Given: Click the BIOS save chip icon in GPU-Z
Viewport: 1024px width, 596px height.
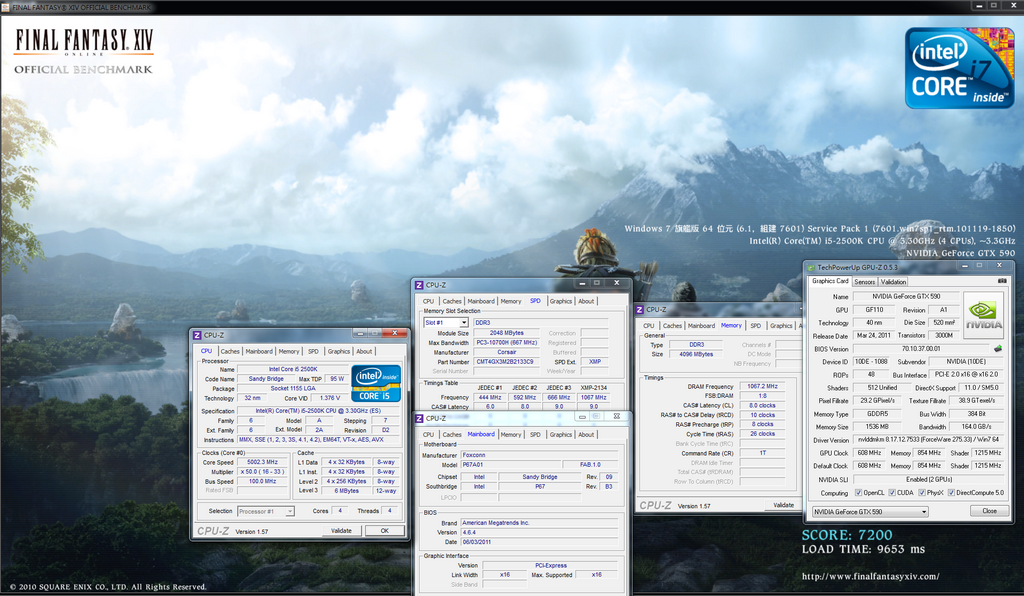Looking at the screenshot, I should 998,349.
